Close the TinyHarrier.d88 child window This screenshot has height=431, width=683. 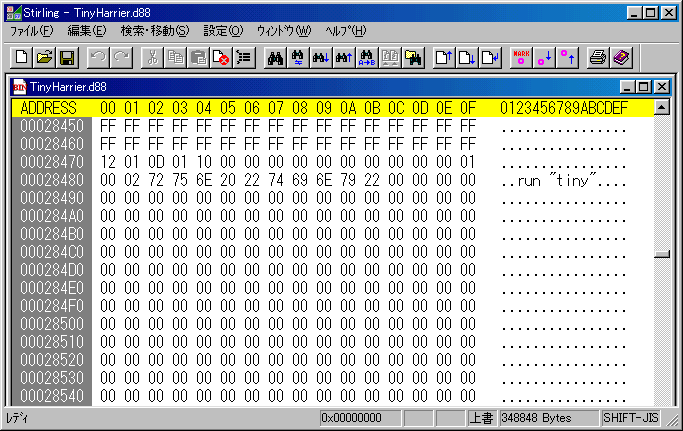pyautogui.click(x=662, y=87)
